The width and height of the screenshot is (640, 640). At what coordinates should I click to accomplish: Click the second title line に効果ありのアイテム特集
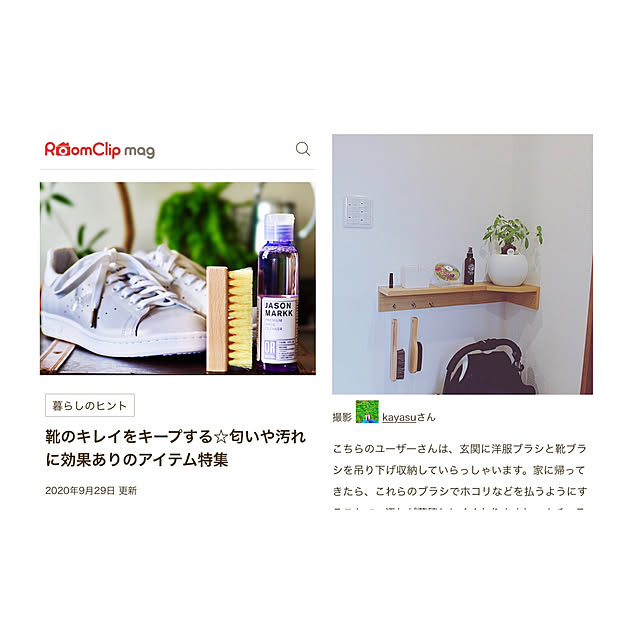136,460
